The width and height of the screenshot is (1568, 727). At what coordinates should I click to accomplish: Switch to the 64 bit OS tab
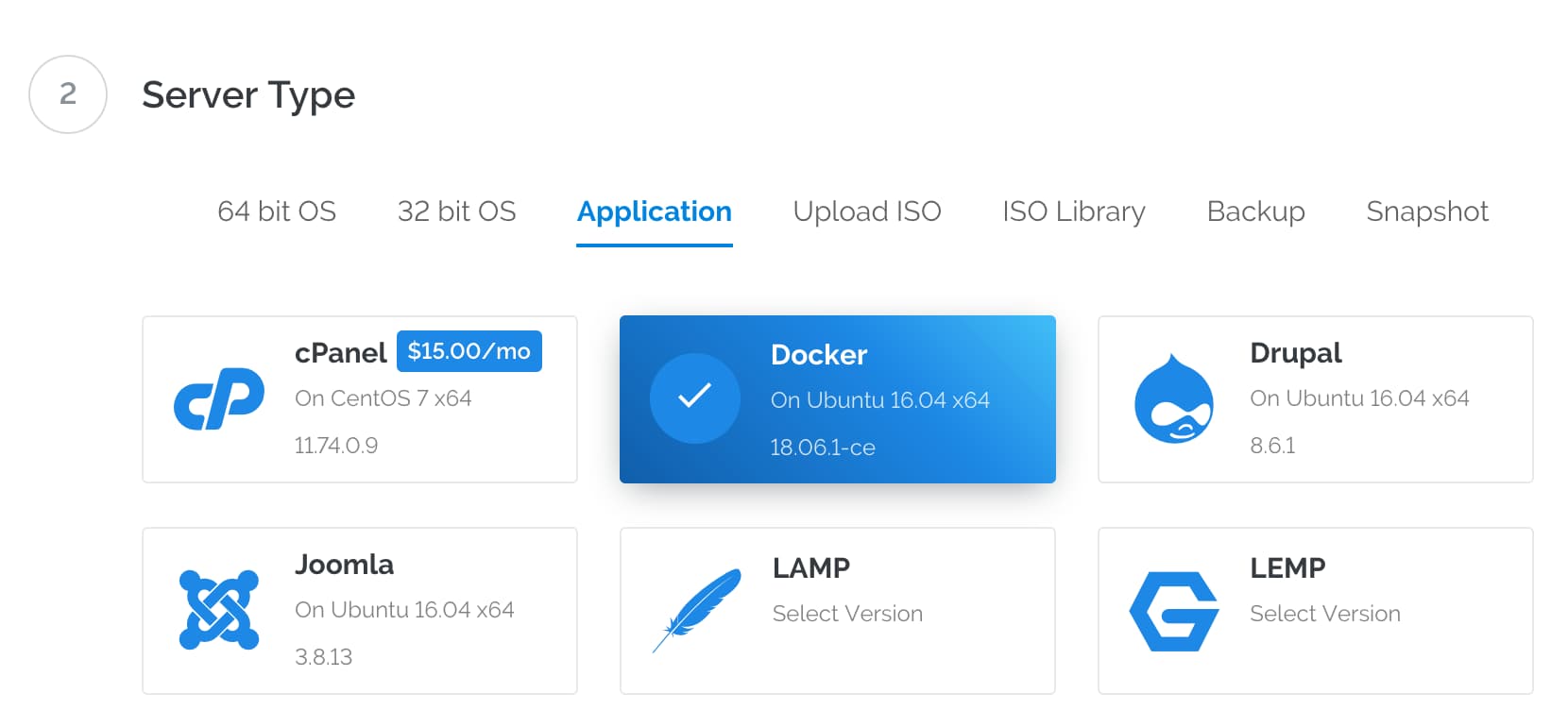[x=277, y=211]
